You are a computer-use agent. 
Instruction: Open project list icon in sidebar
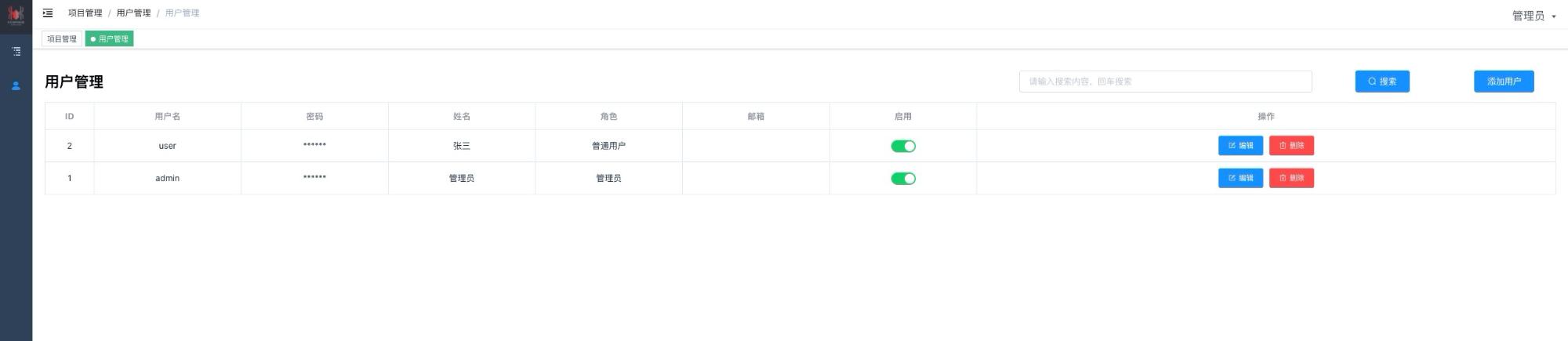tap(16, 51)
